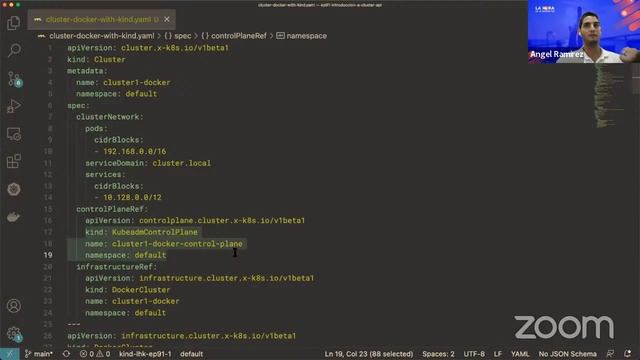Screen dimensions: 640x360
Task: Open the Kubernetes extension view
Action: point(13,189)
